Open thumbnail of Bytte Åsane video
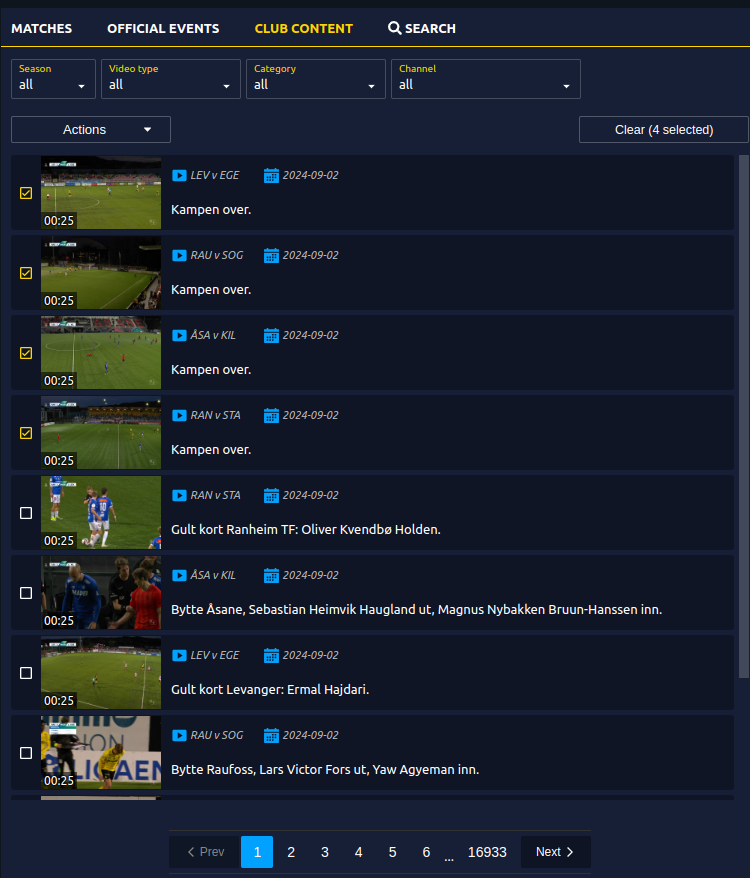 click(101, 593)
